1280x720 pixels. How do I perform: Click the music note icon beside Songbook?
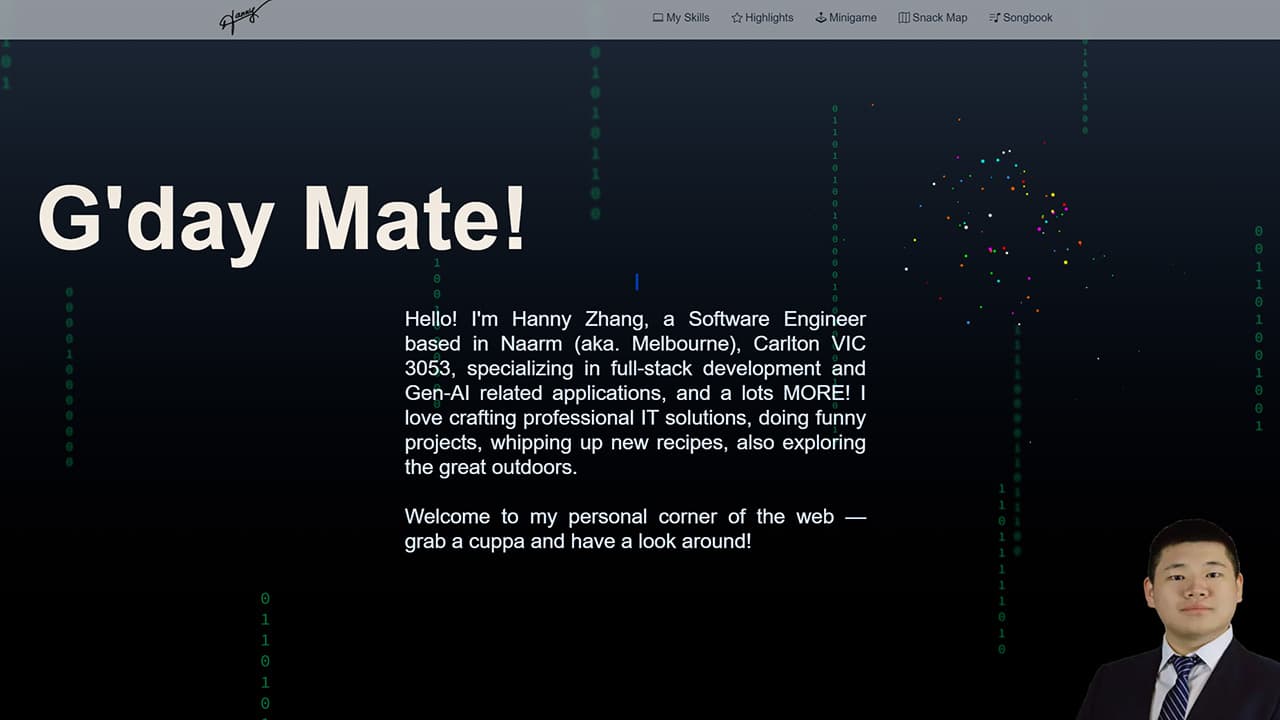(x=995, y=18)
